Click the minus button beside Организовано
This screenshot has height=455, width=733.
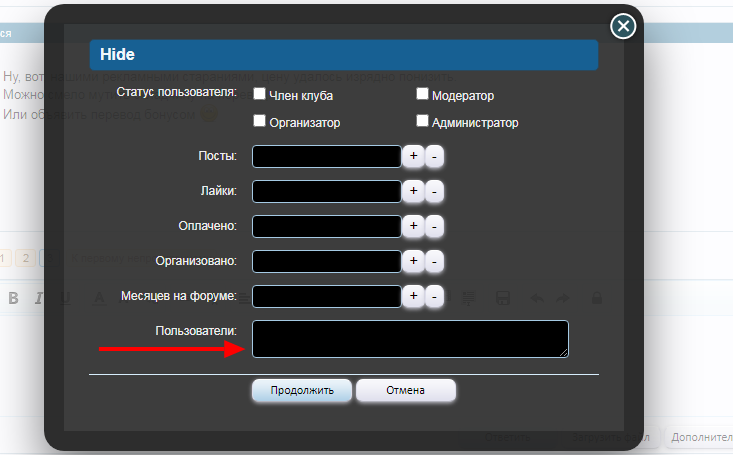tap(434, 261)
